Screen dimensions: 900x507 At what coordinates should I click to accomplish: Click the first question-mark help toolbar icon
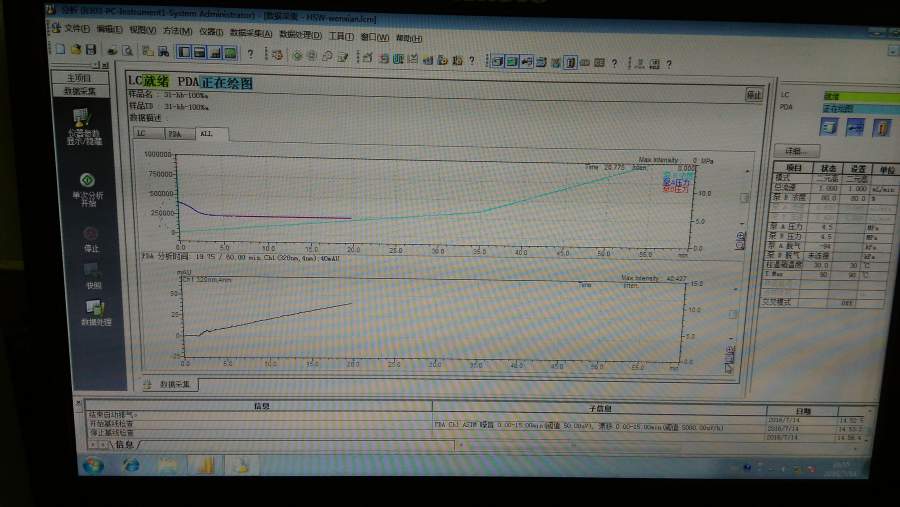[x=250, y=54]
